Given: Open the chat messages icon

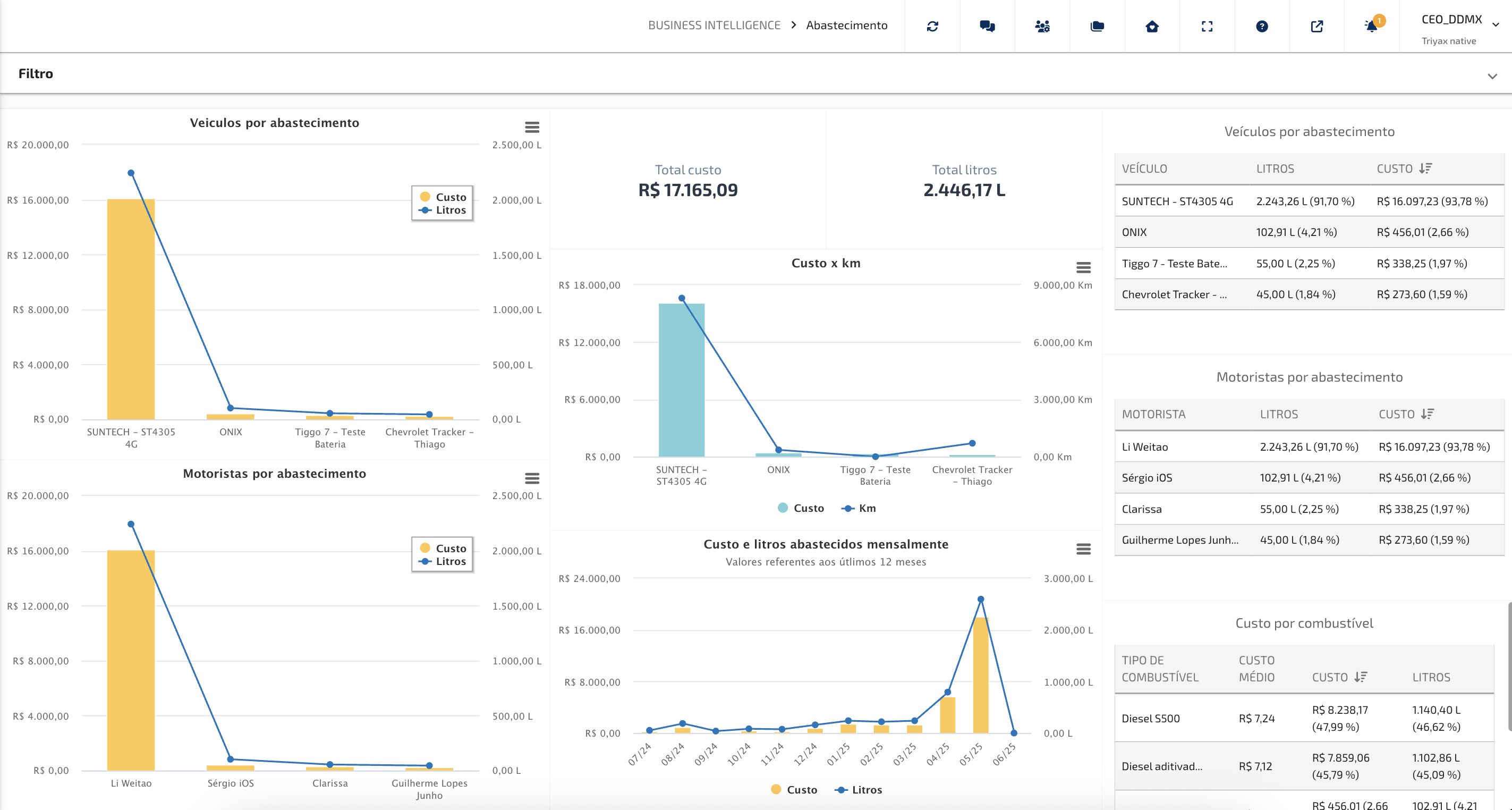Looking at the screenshot, I should pos(987,27).
